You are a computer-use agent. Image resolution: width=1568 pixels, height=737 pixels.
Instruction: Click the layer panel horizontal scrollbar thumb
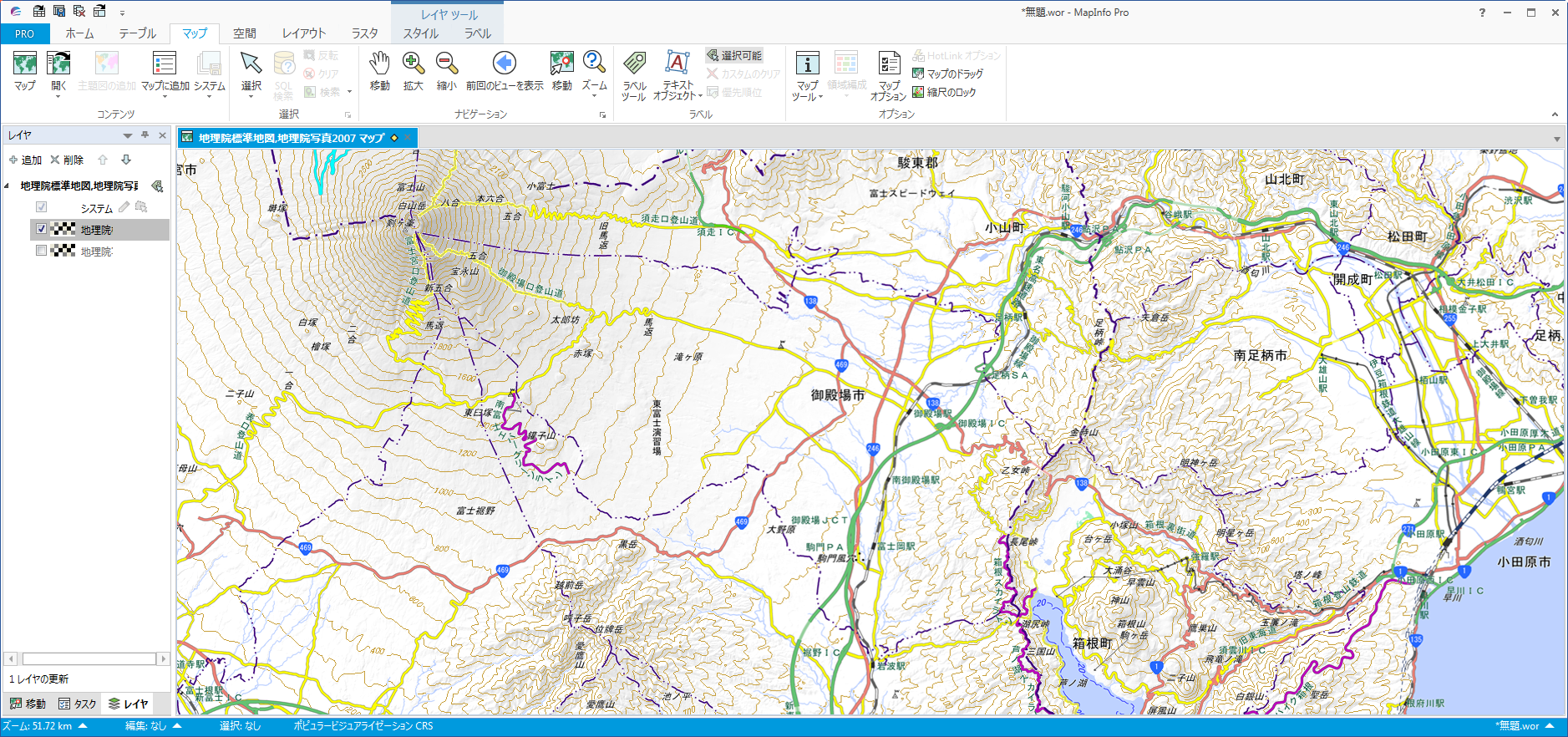pos(89,658)
